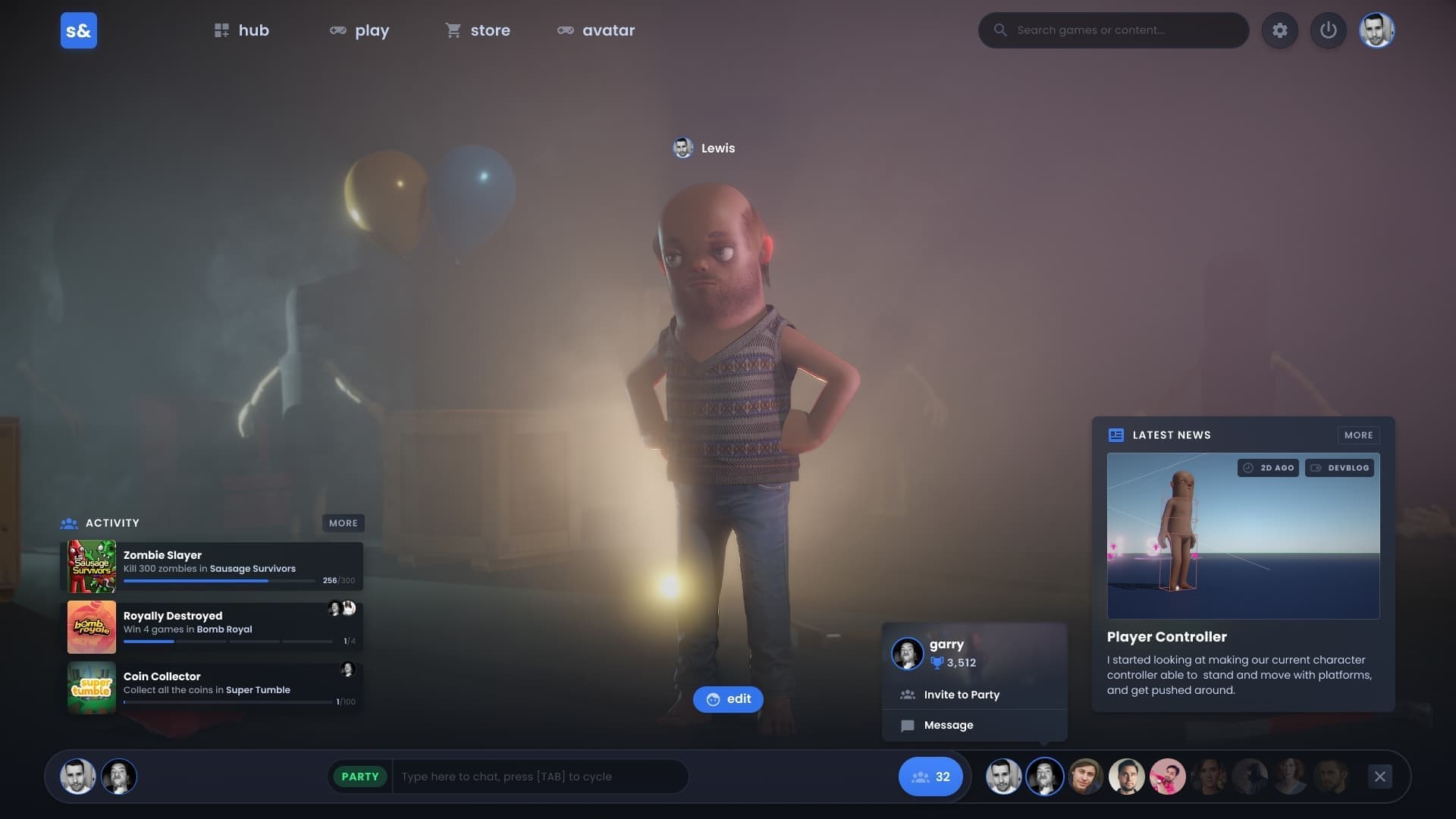
Task: Click Zombie Slayer progress bar
Action: coord(219,581)
